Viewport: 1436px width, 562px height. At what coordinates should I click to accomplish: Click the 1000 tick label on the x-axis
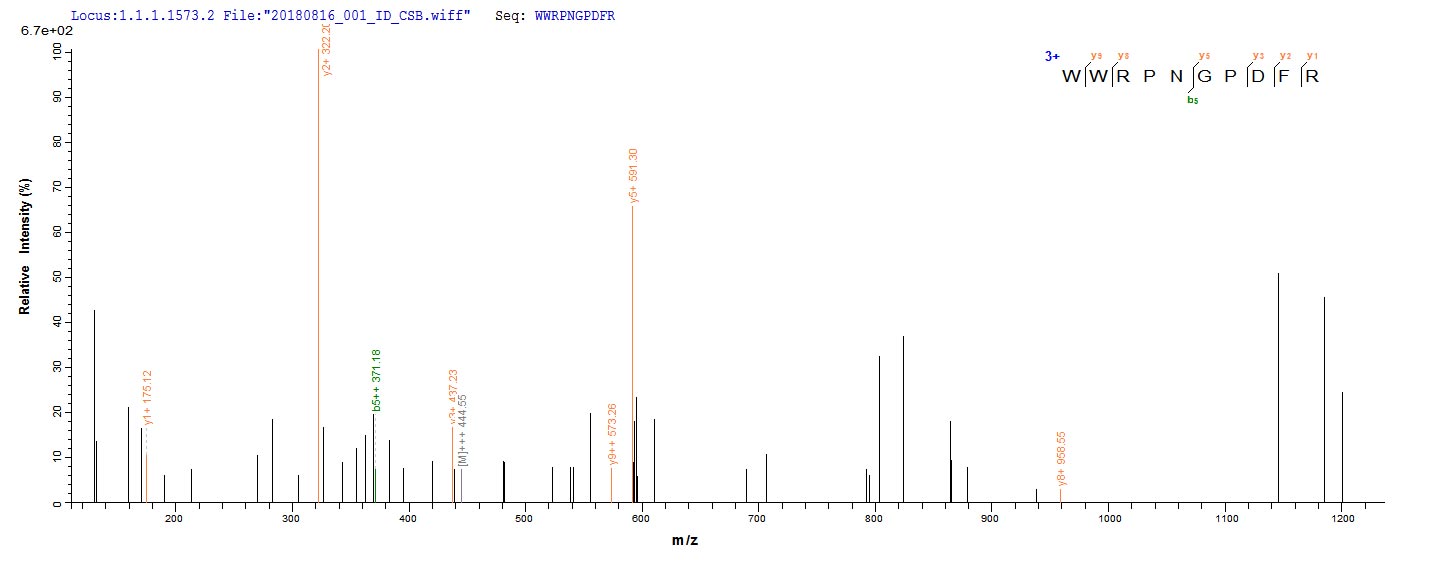pos(1109,518)
